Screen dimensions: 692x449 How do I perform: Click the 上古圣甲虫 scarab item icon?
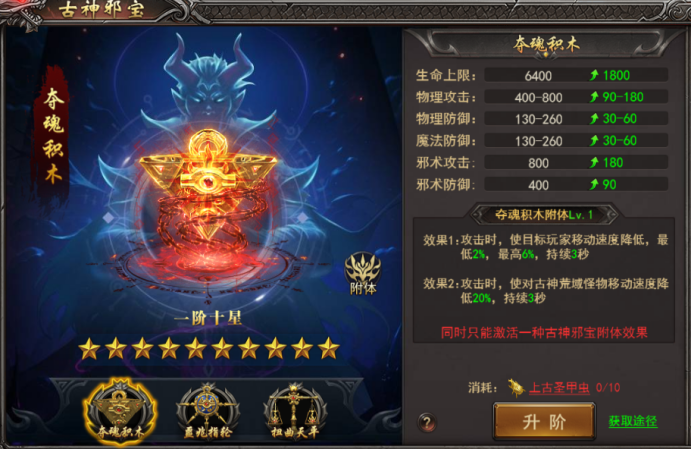coord(515,388)
